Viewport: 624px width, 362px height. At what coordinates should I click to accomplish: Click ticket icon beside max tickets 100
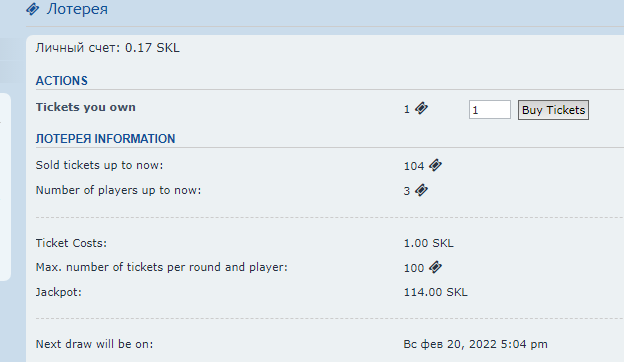[435, 267]
